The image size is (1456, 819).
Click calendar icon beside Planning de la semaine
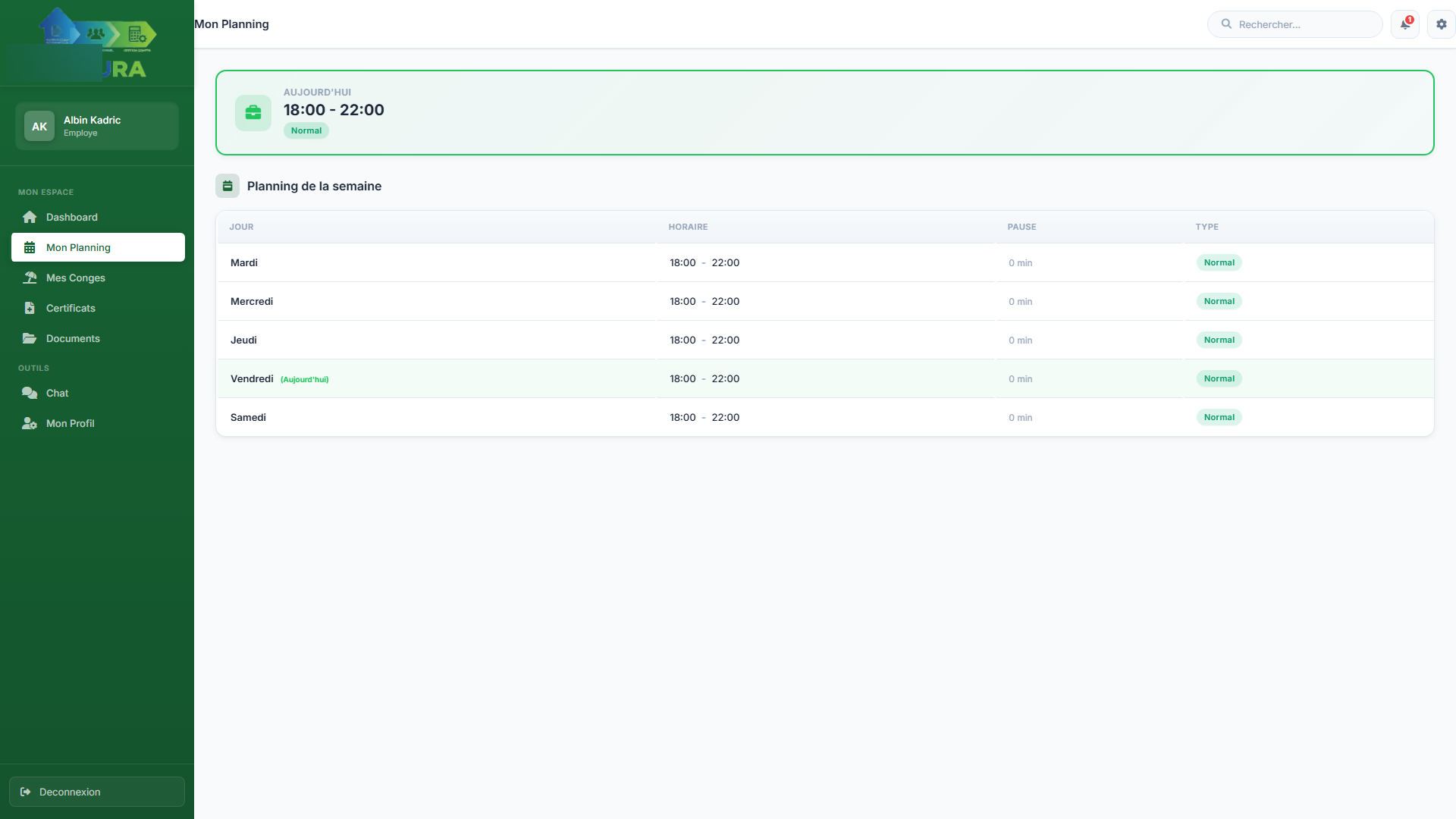(227, 186)
